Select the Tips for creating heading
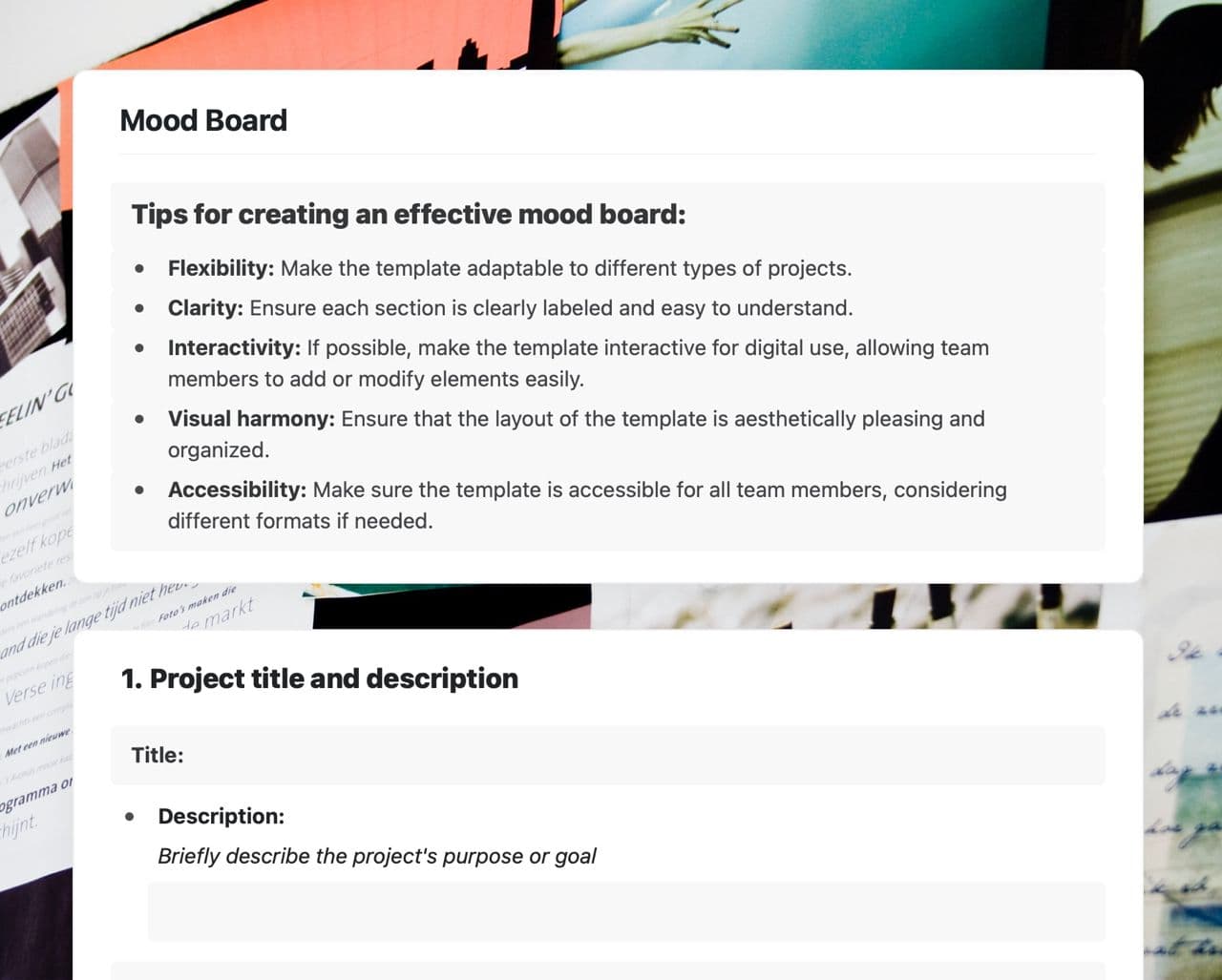 tap(409, 214)
